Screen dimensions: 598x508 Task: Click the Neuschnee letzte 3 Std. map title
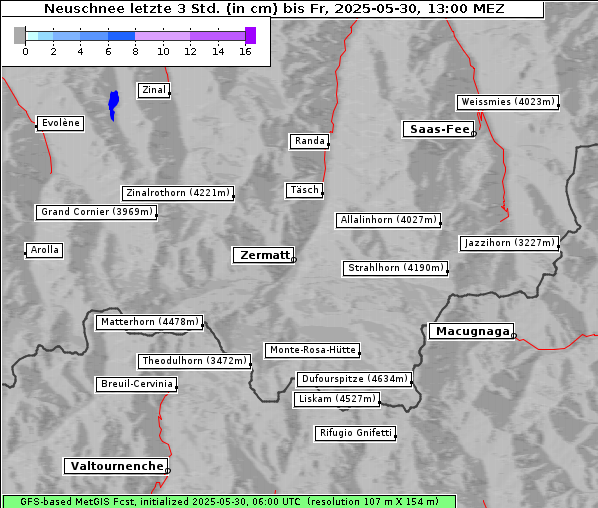274,8
